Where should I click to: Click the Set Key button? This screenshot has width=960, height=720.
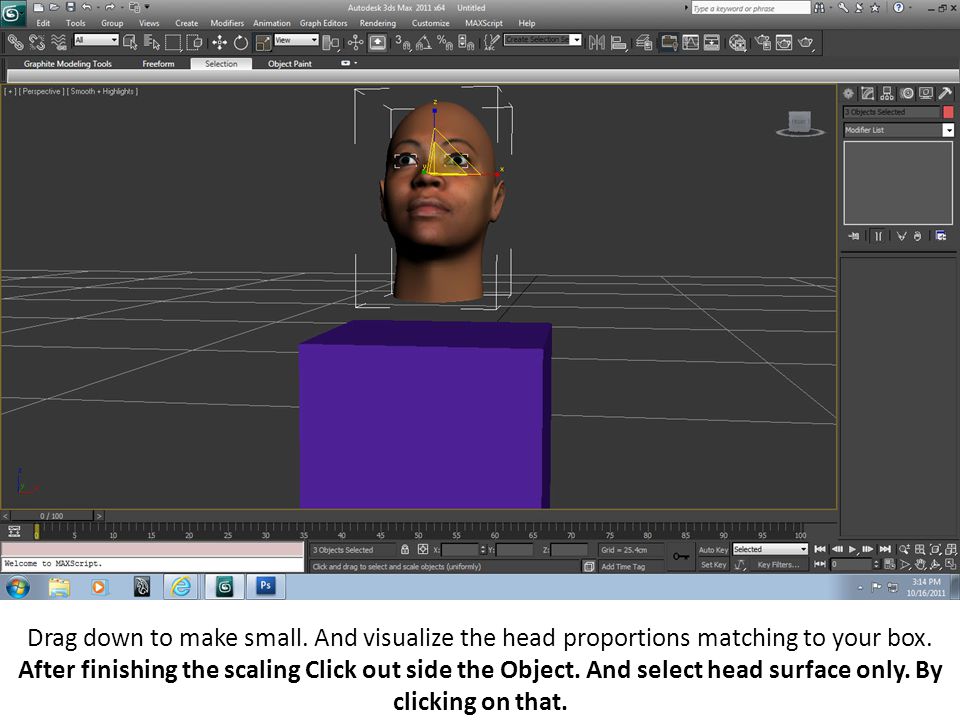[713, 564]
